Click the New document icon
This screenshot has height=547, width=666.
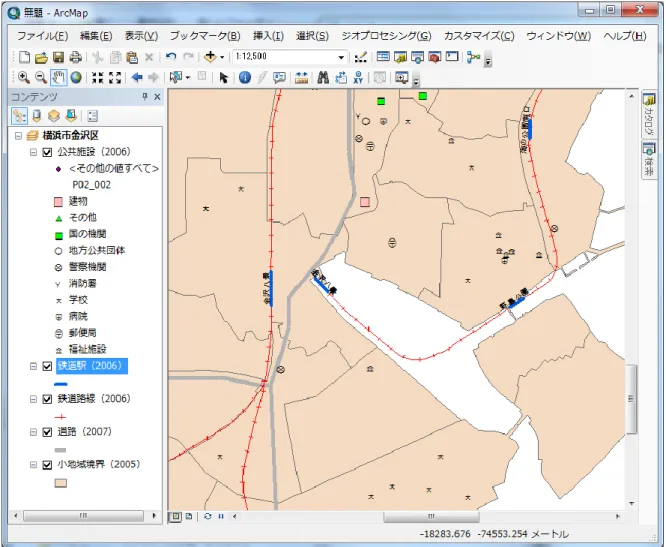tap(25, 57)
